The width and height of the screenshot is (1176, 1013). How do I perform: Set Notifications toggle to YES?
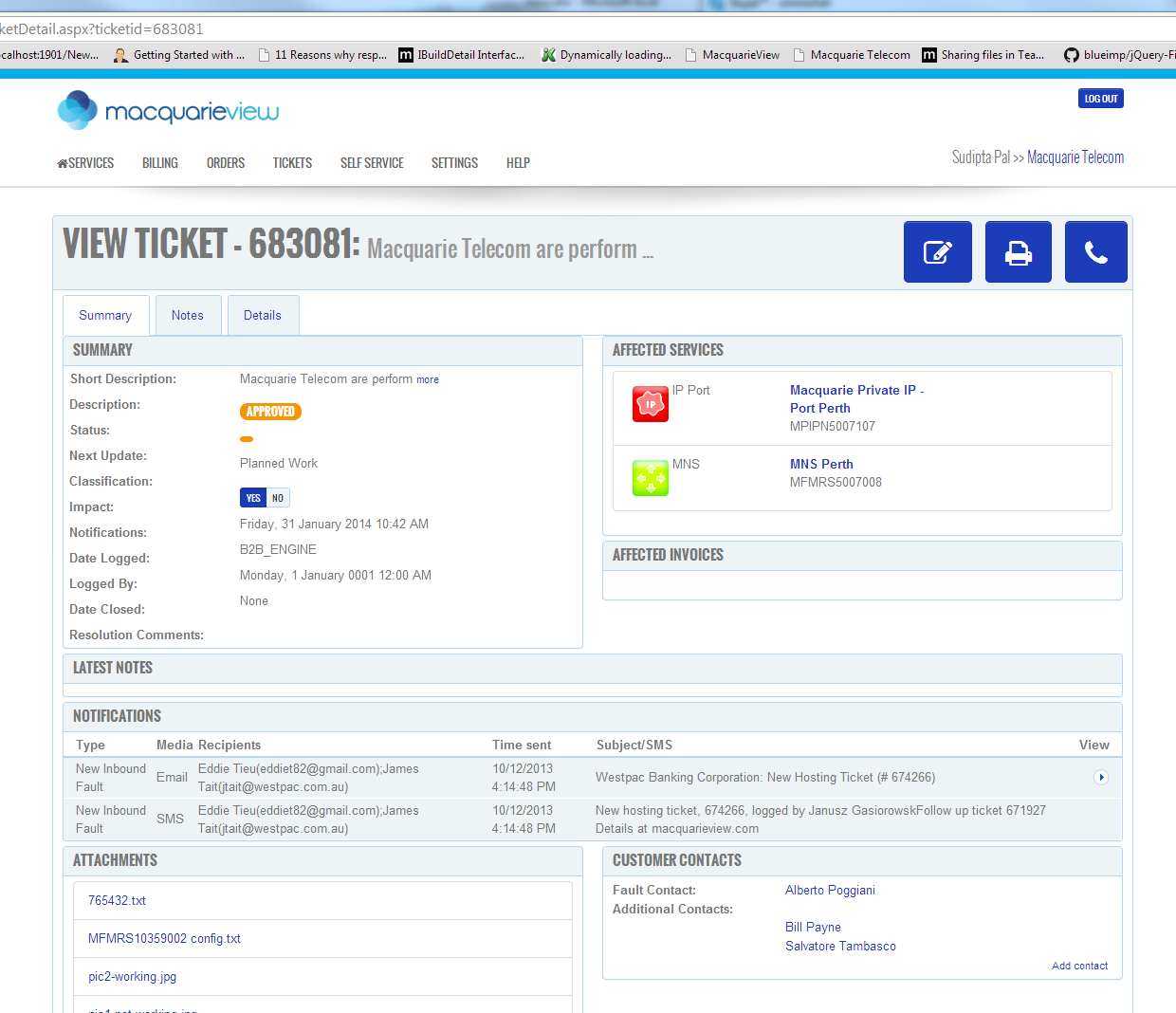click(253, 498)
